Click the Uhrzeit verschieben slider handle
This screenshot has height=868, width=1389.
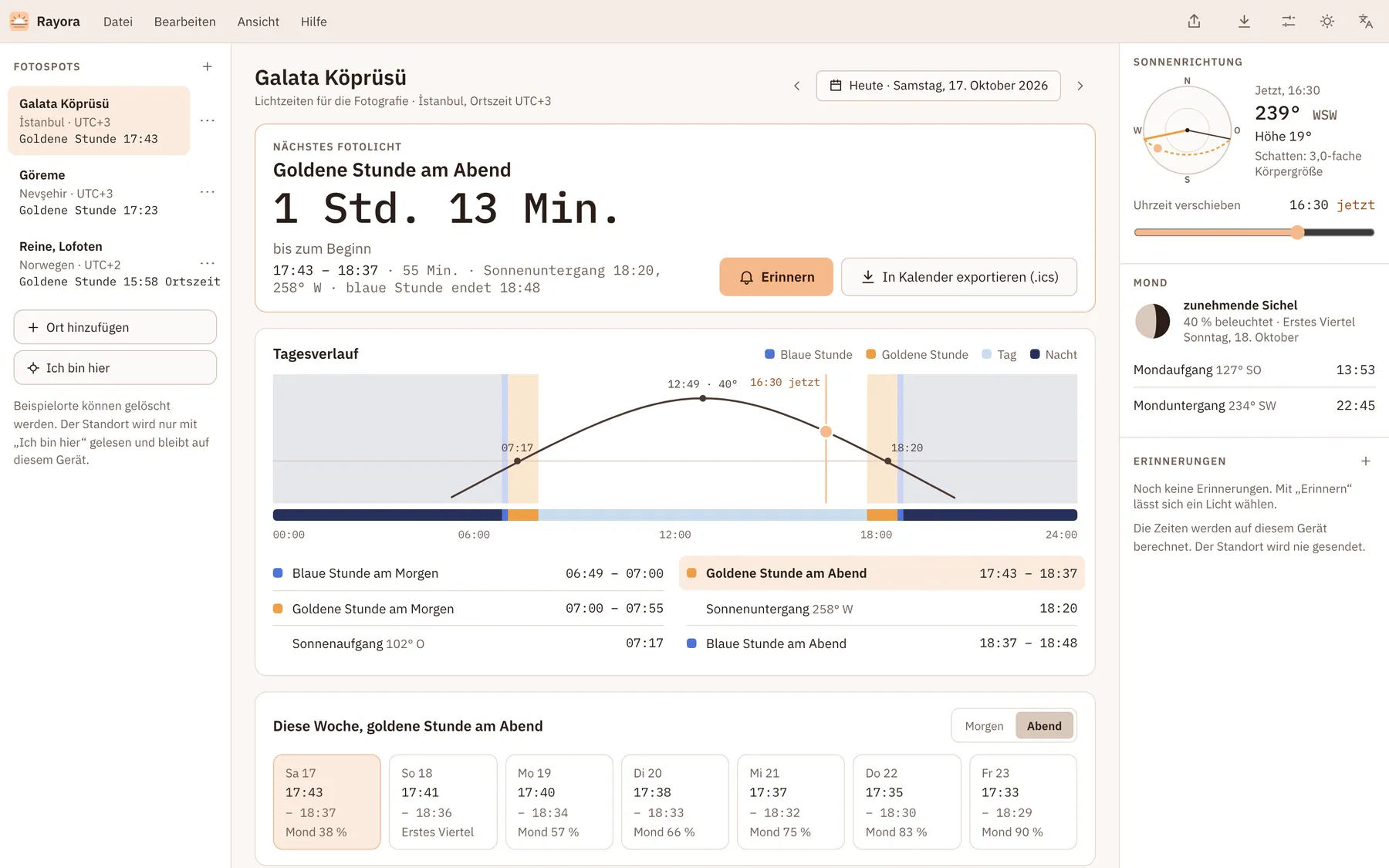[x=1297, y=232]
